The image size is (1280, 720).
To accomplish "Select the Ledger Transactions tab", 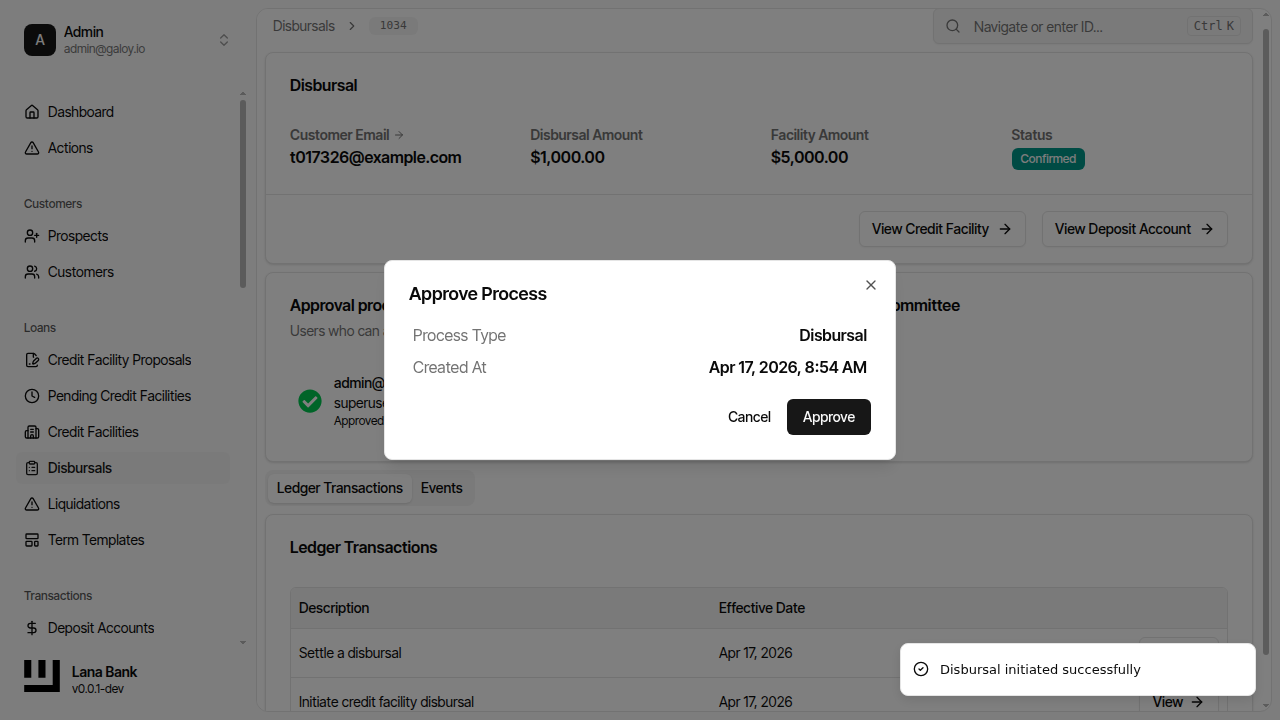I will (339, 488).
